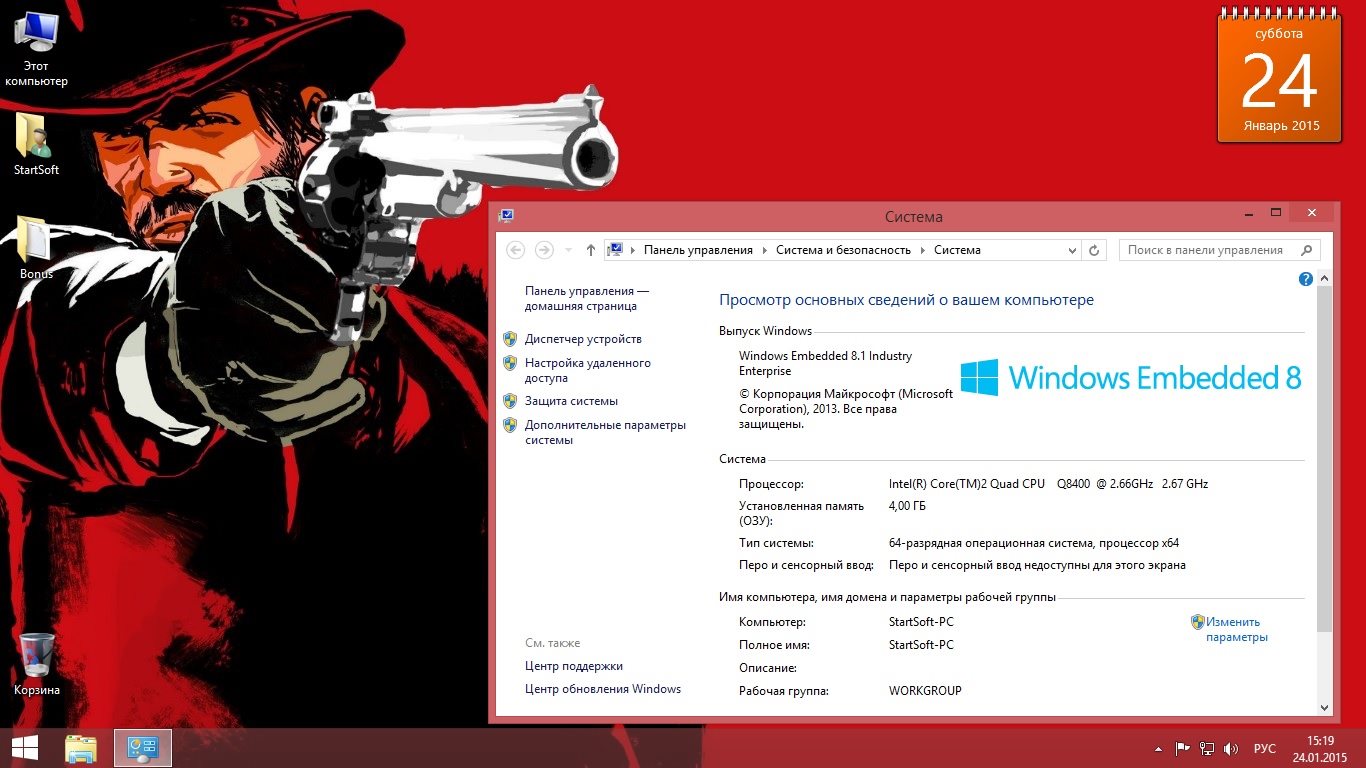
Task: Show hidden tray icons arrow
Action: [1159, 749]
